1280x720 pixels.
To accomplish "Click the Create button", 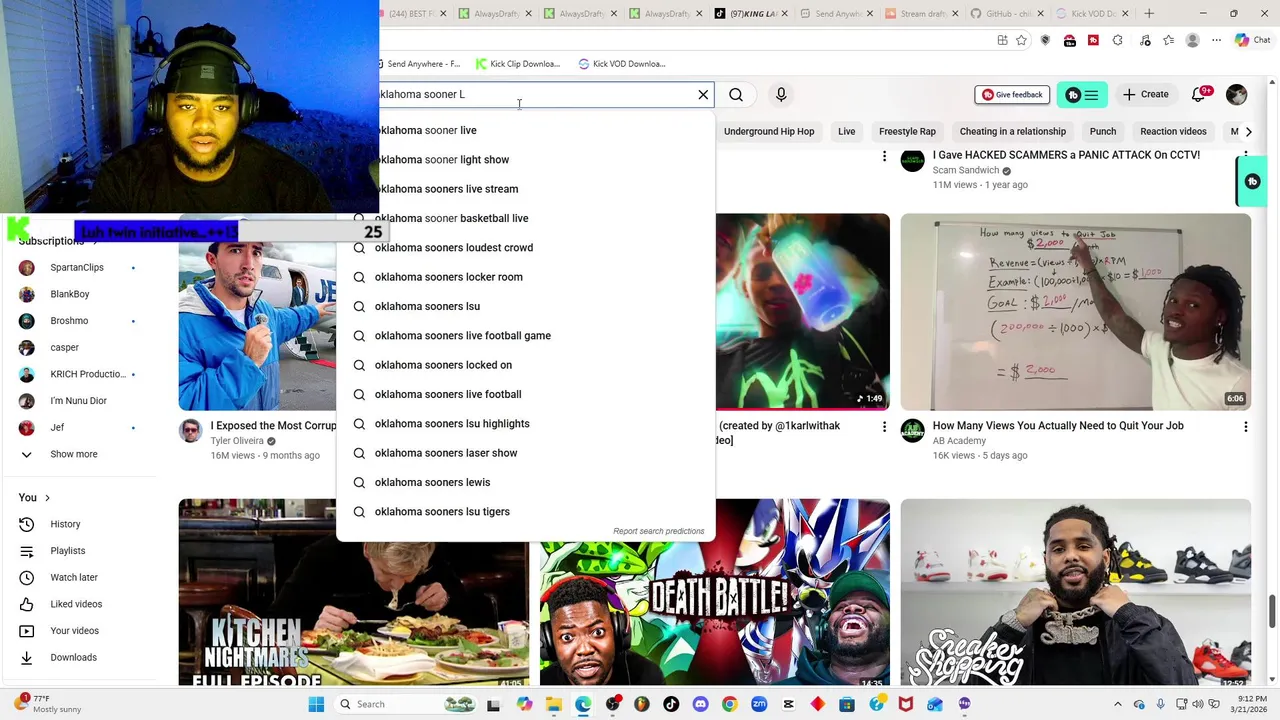I will click(1145, 94).
